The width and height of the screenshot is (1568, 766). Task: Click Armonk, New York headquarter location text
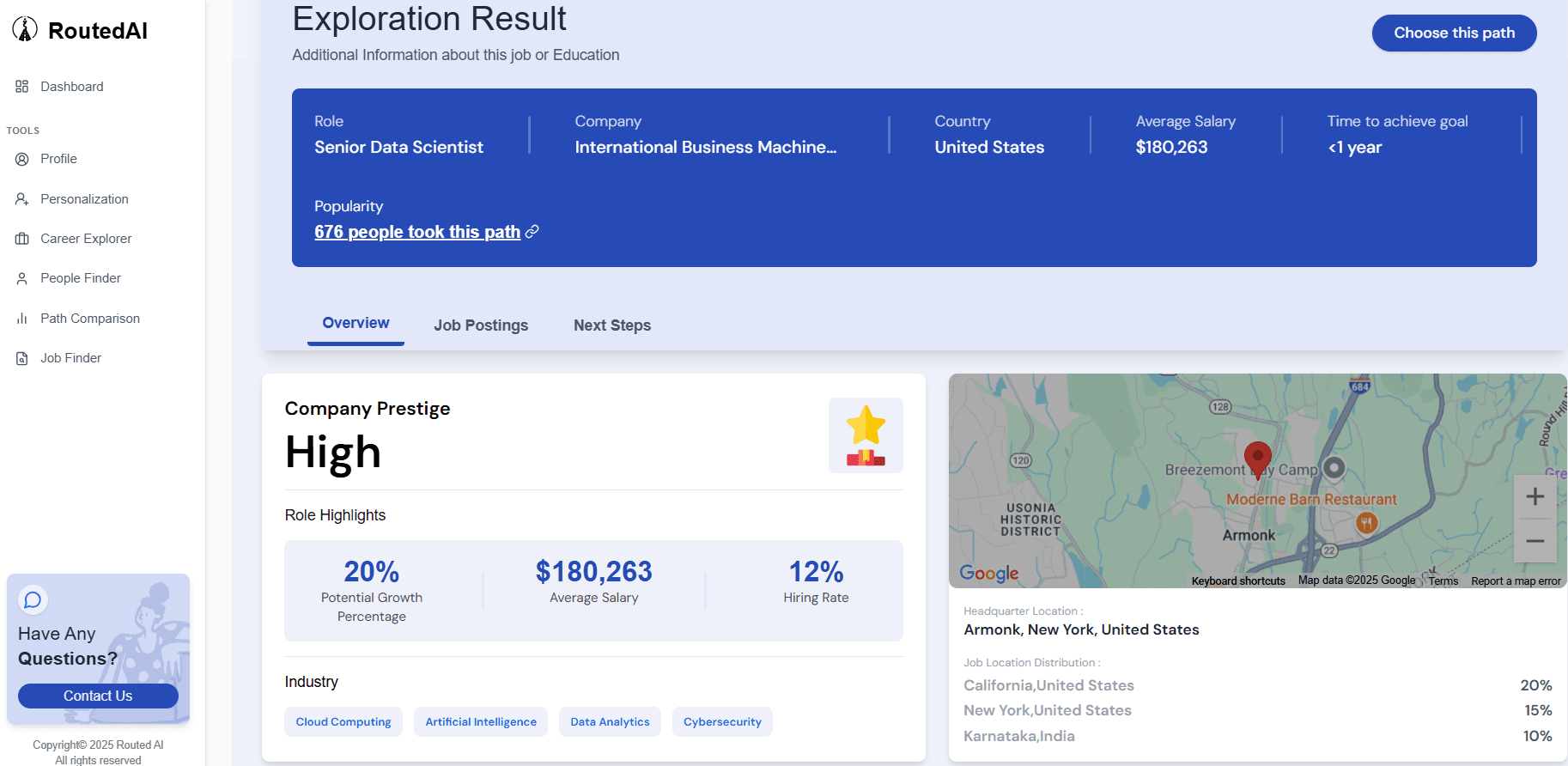pyautogui.click(x=1081, y=629)
